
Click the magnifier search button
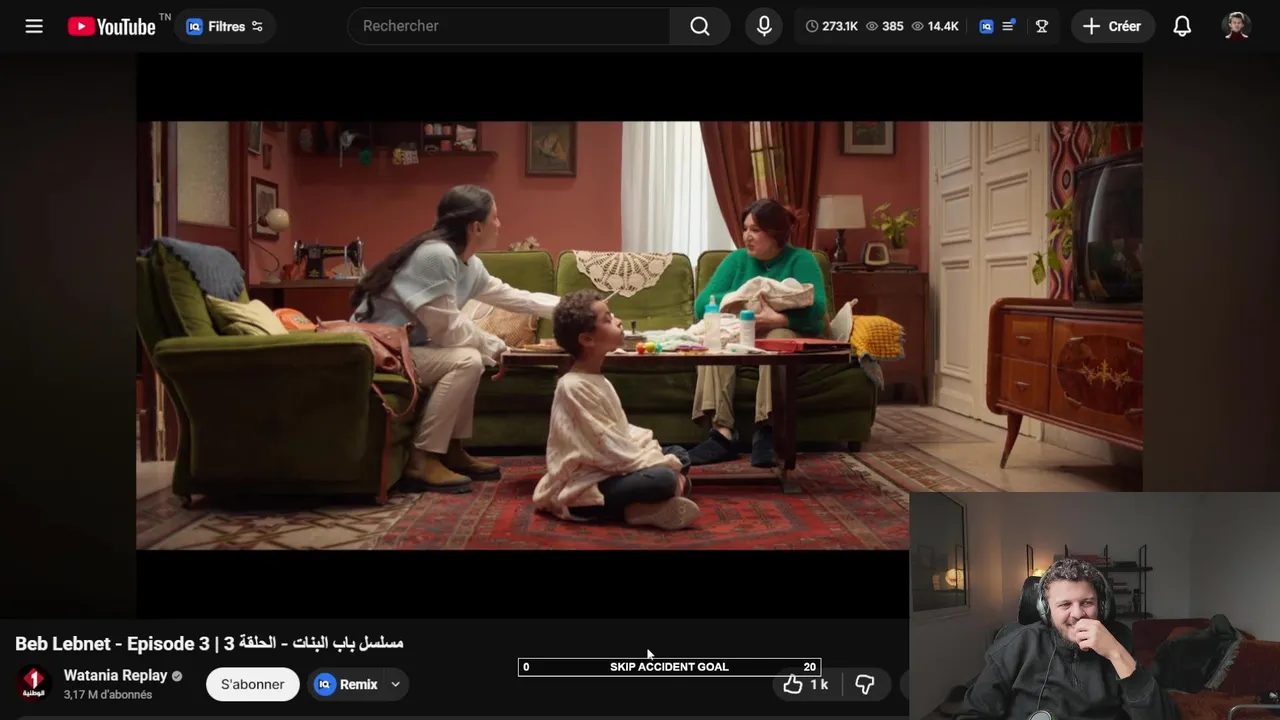(x=700, y=26)
